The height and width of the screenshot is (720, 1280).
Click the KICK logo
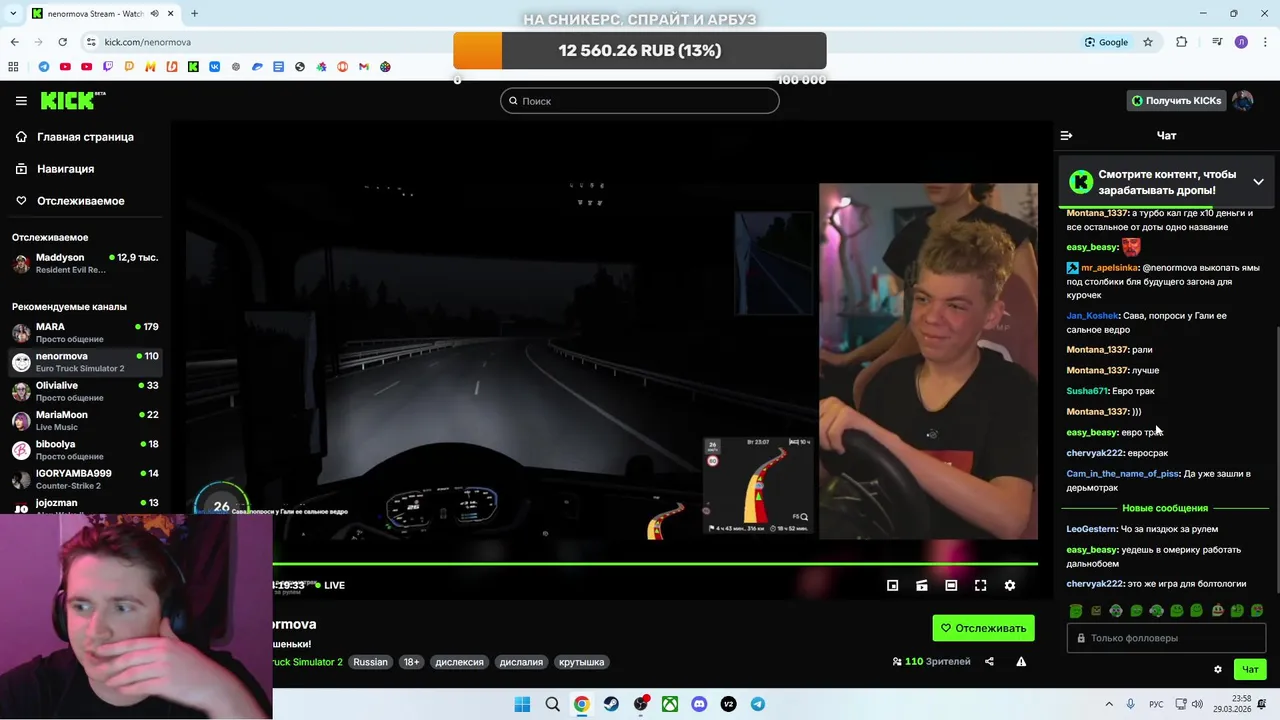coord(72,100)
